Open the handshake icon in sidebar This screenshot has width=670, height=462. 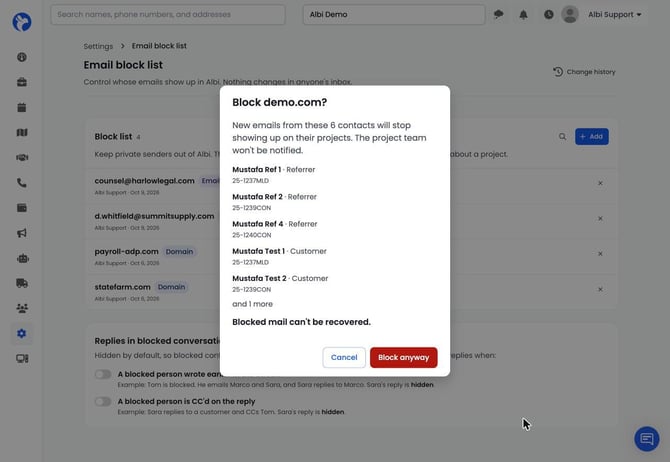pyautogui.click(x=22, y=158)
